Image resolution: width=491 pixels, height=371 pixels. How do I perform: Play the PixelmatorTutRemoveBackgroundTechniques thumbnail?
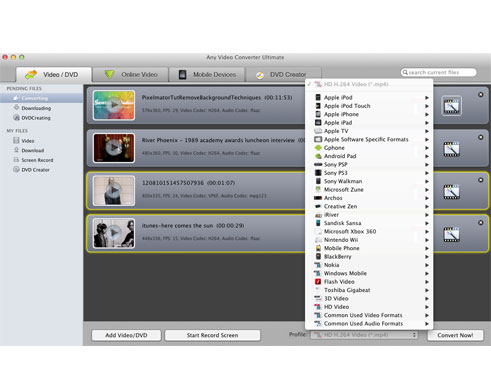tap(114, 105)
